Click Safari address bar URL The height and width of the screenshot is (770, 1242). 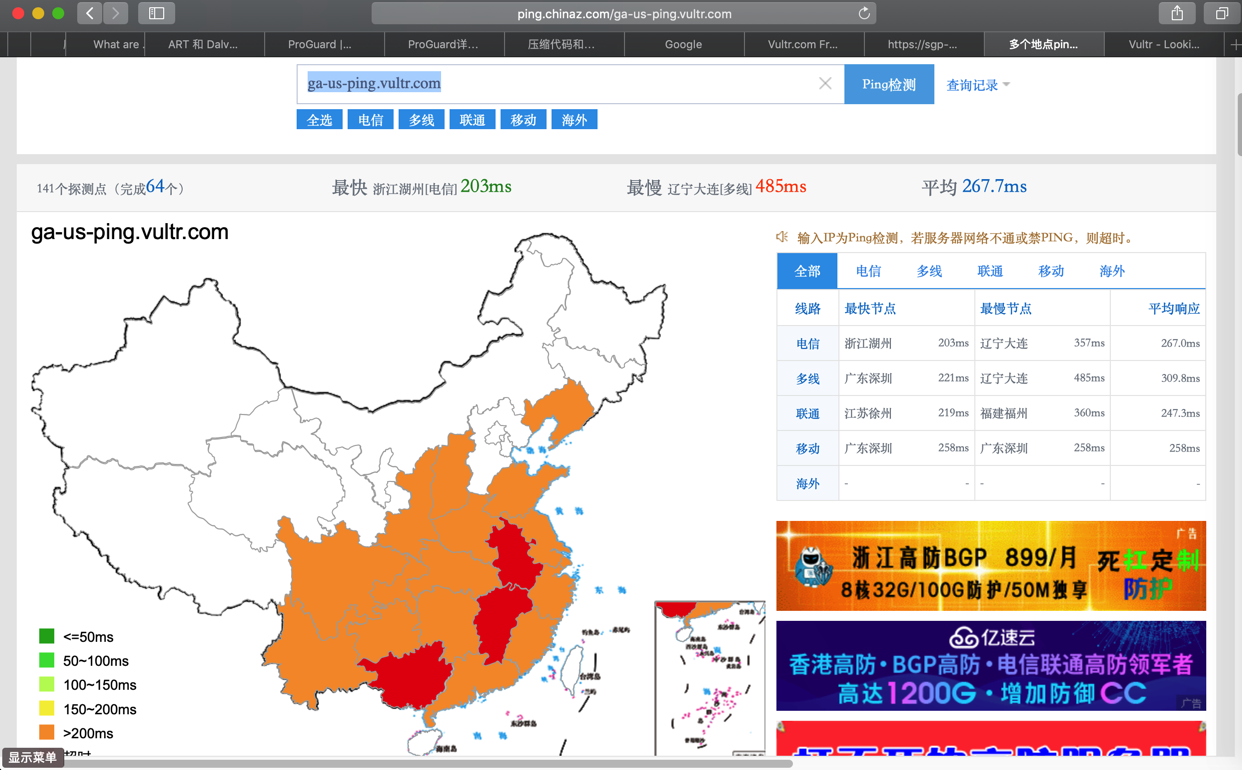(x=624, y=13)
